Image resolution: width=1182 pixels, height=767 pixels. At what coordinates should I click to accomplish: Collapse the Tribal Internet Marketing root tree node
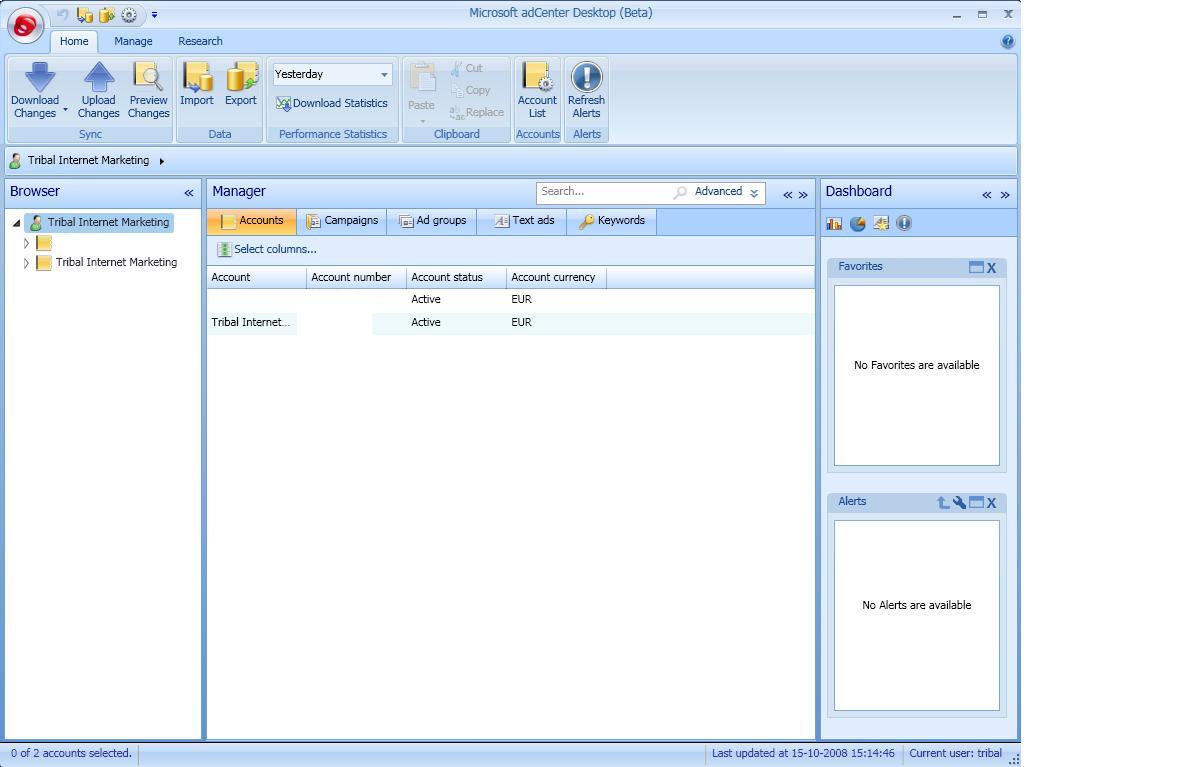tap(16, 223)
